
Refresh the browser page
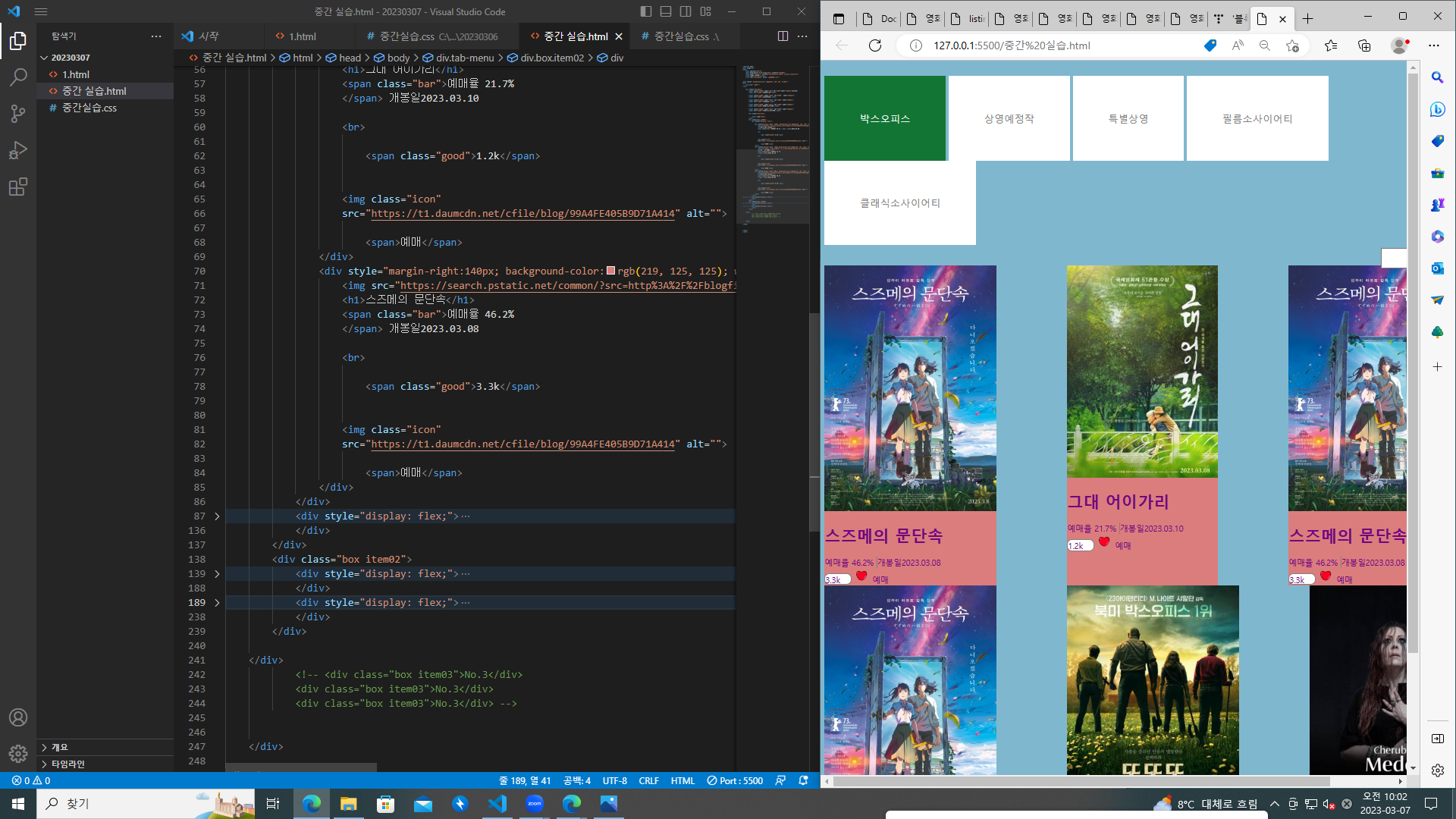click(x=875, y=45)
